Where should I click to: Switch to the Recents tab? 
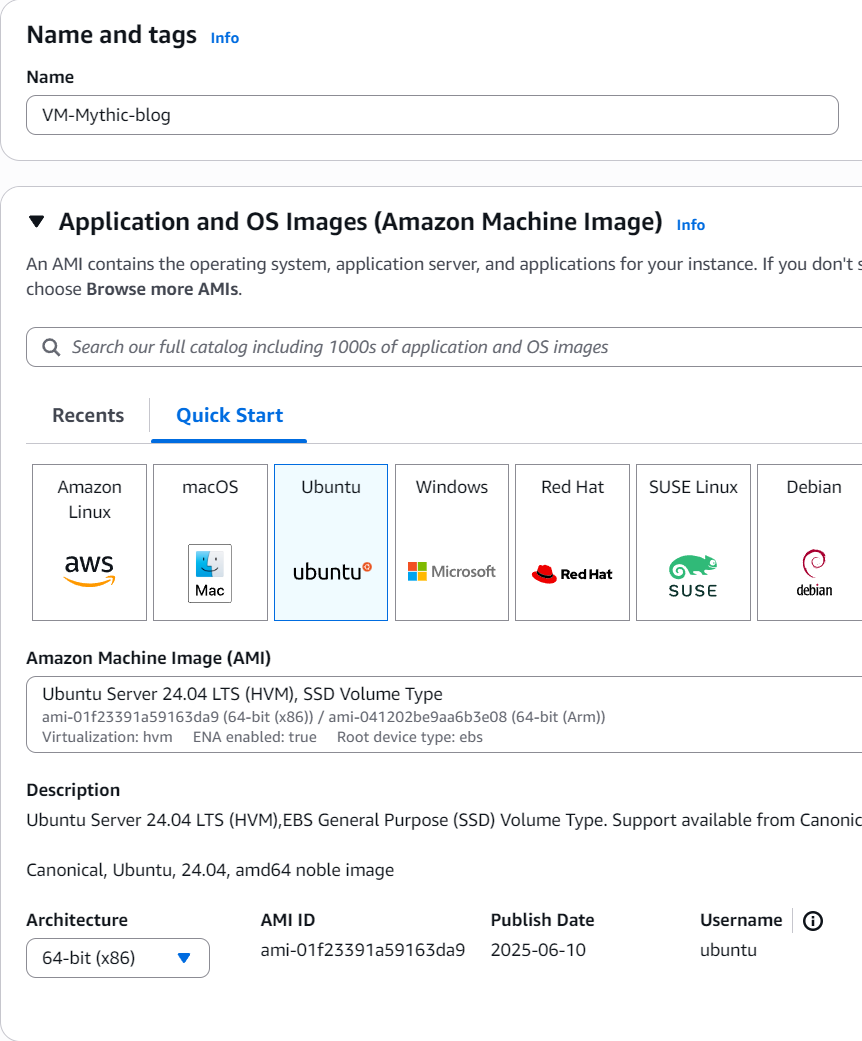click(88, 416)
